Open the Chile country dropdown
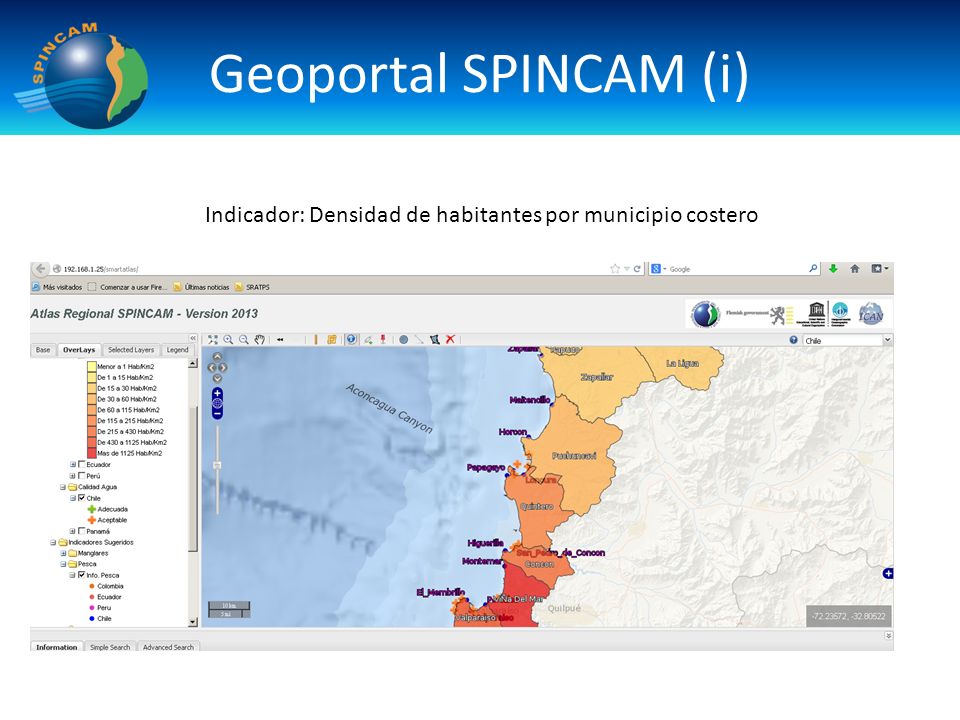The image size is (960, 720). 887,340
